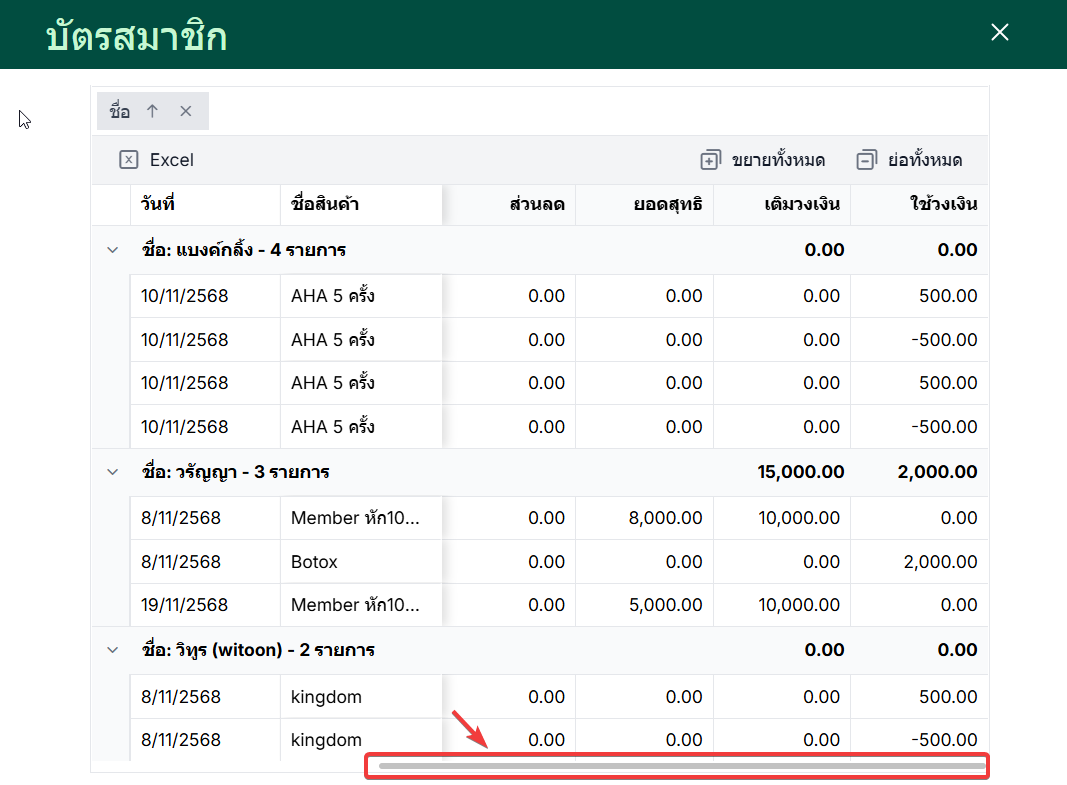The height and width of the screenshot is (785, 1067).
Task: Click the collapse all minus icon
Action: pyautogui.click(x=866, y=160)
